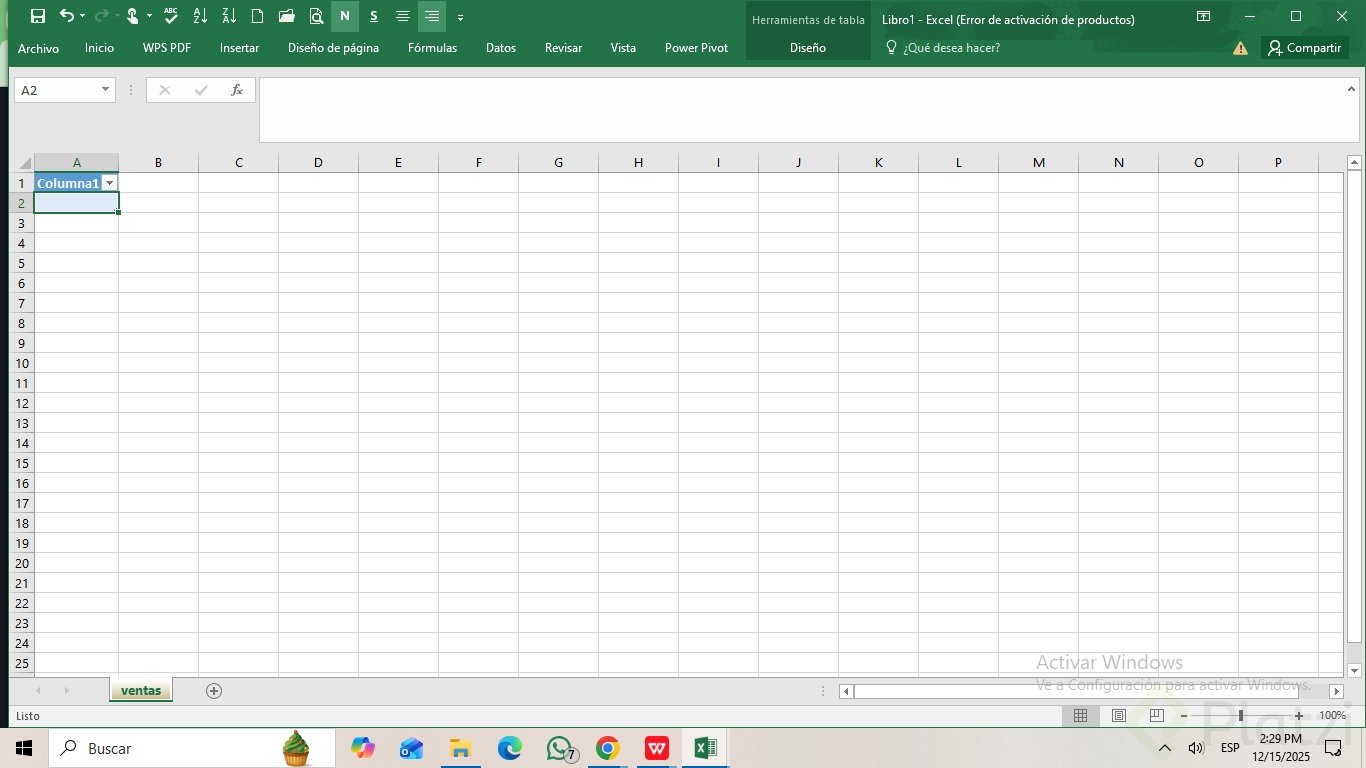The width and height of the screenshot is (1366, 768).
Task: Zoom out with the minus button
Action: pyautogui.click(x=1184, y=716)
